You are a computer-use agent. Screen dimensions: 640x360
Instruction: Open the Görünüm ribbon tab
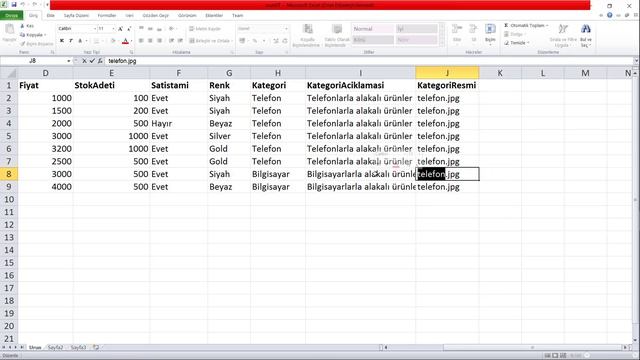(x=187, y=16)
